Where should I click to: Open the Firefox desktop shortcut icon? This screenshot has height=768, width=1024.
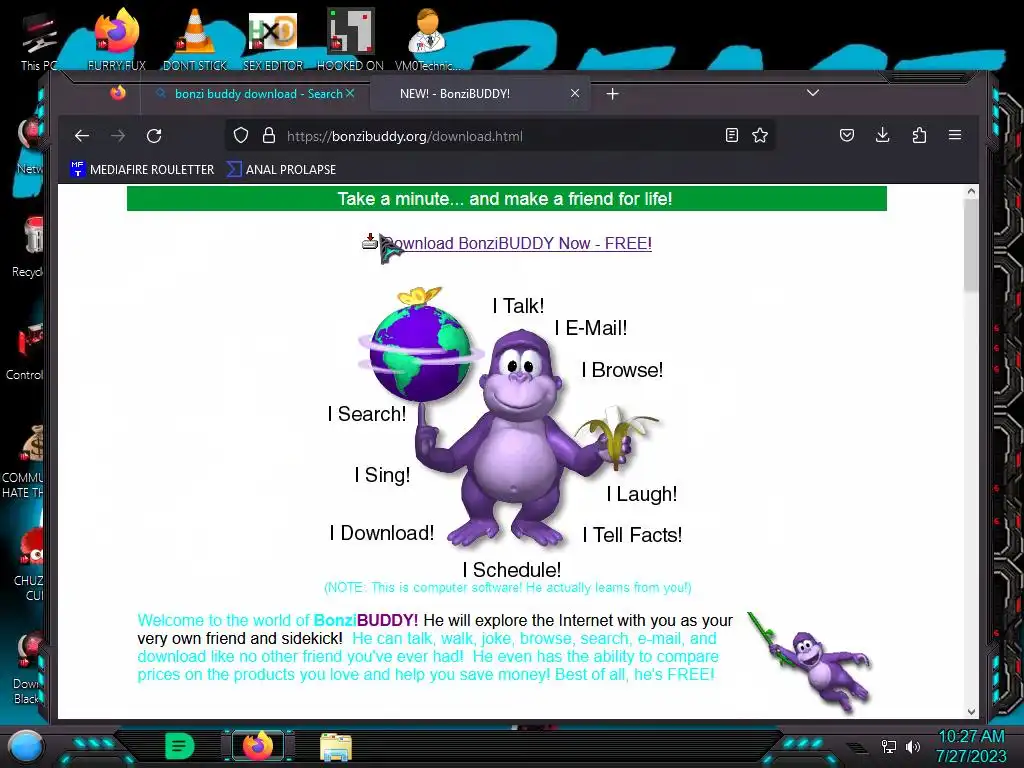pyautogui.click(x=117, y=38)
